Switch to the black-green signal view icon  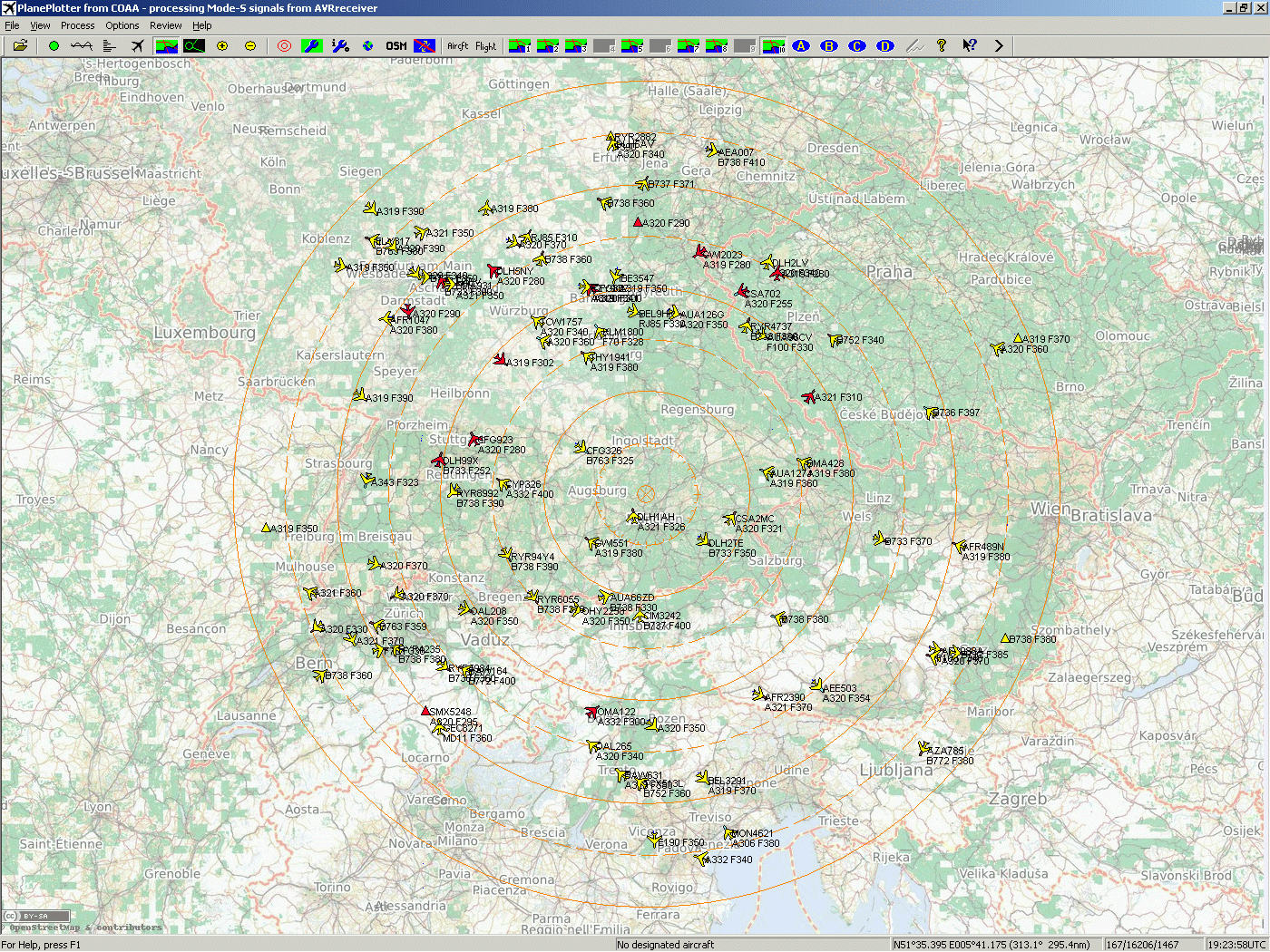click(194, 45)
